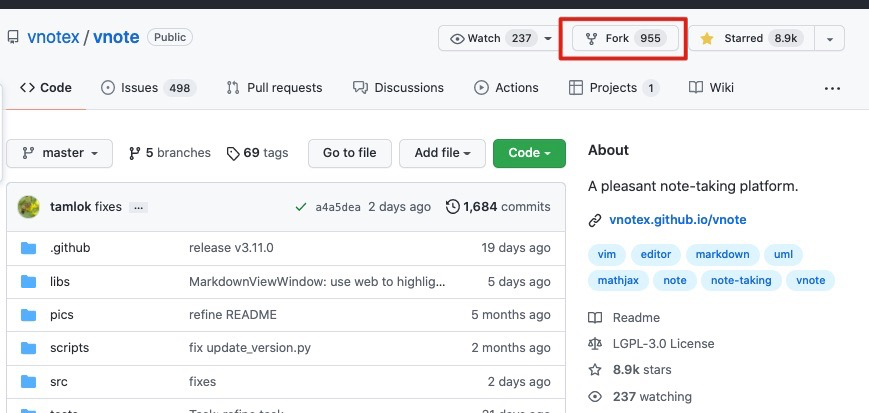Open the 'release v3.11.0' commit message
Screen dimensions: 869x413
(x=231, y=248)
